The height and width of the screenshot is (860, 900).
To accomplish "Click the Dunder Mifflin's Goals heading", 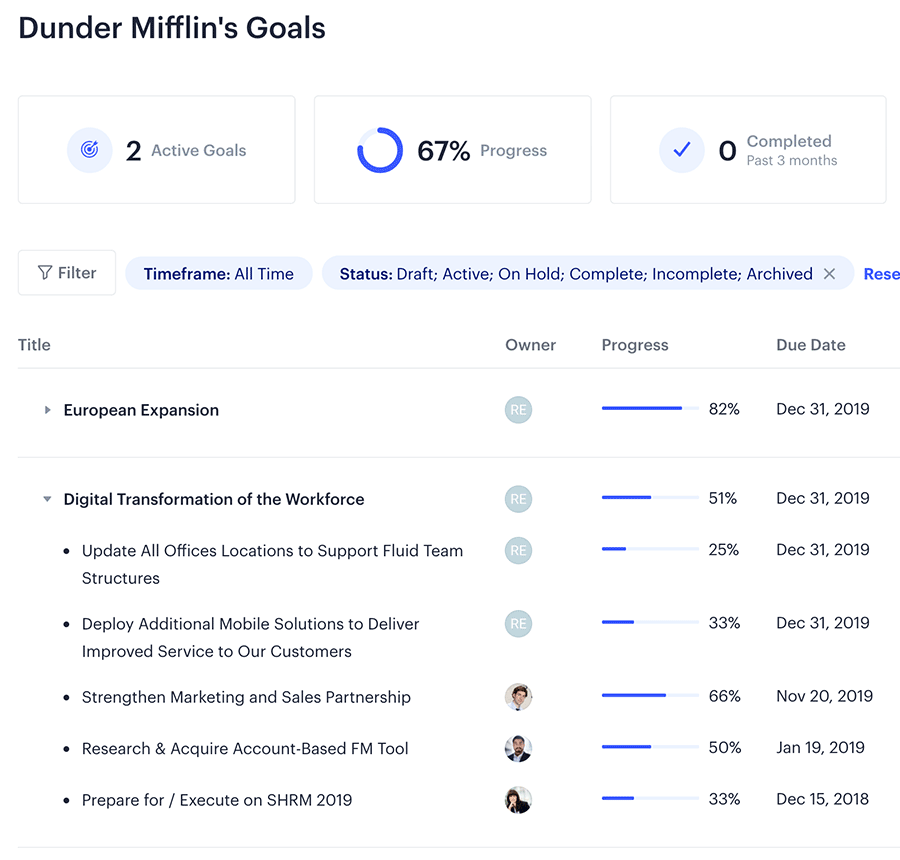I will click(172, 28).
